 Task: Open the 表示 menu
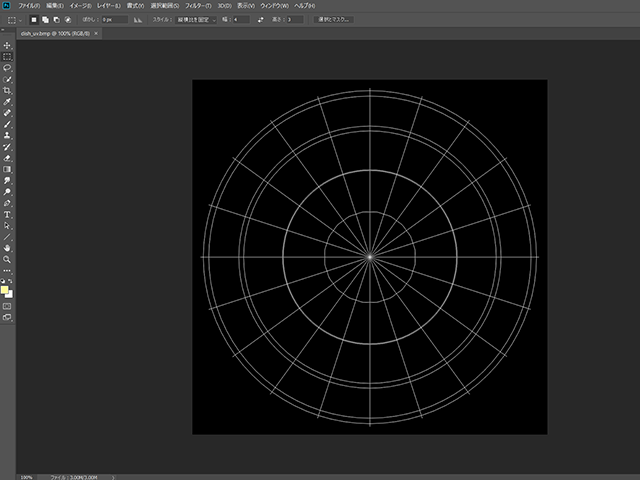coord(246,6)
